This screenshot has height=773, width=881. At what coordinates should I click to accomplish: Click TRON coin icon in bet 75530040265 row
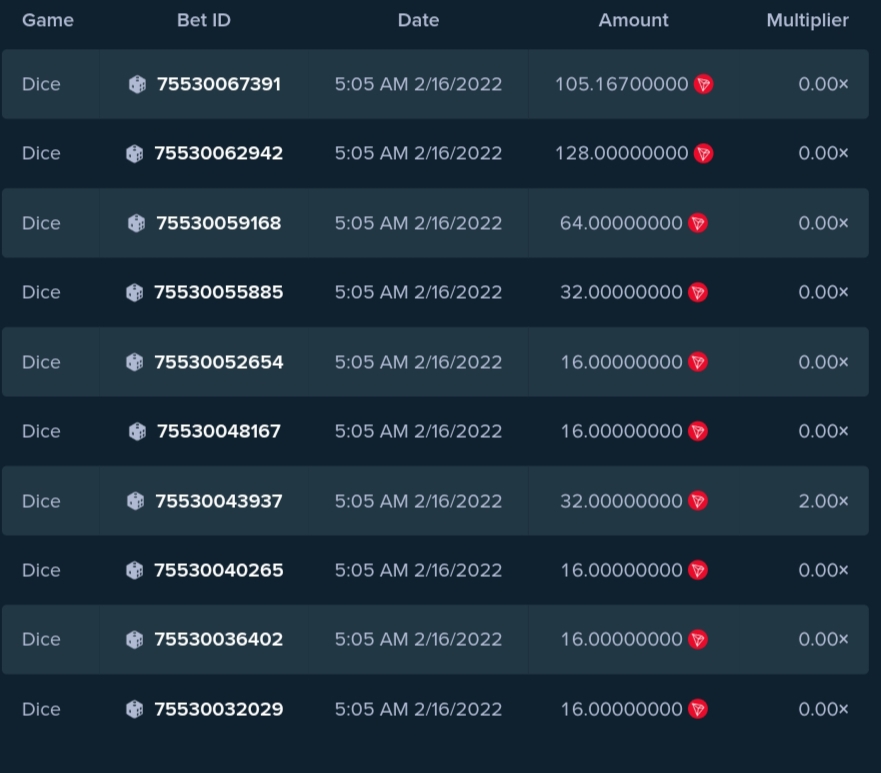[x=698, y=570]
